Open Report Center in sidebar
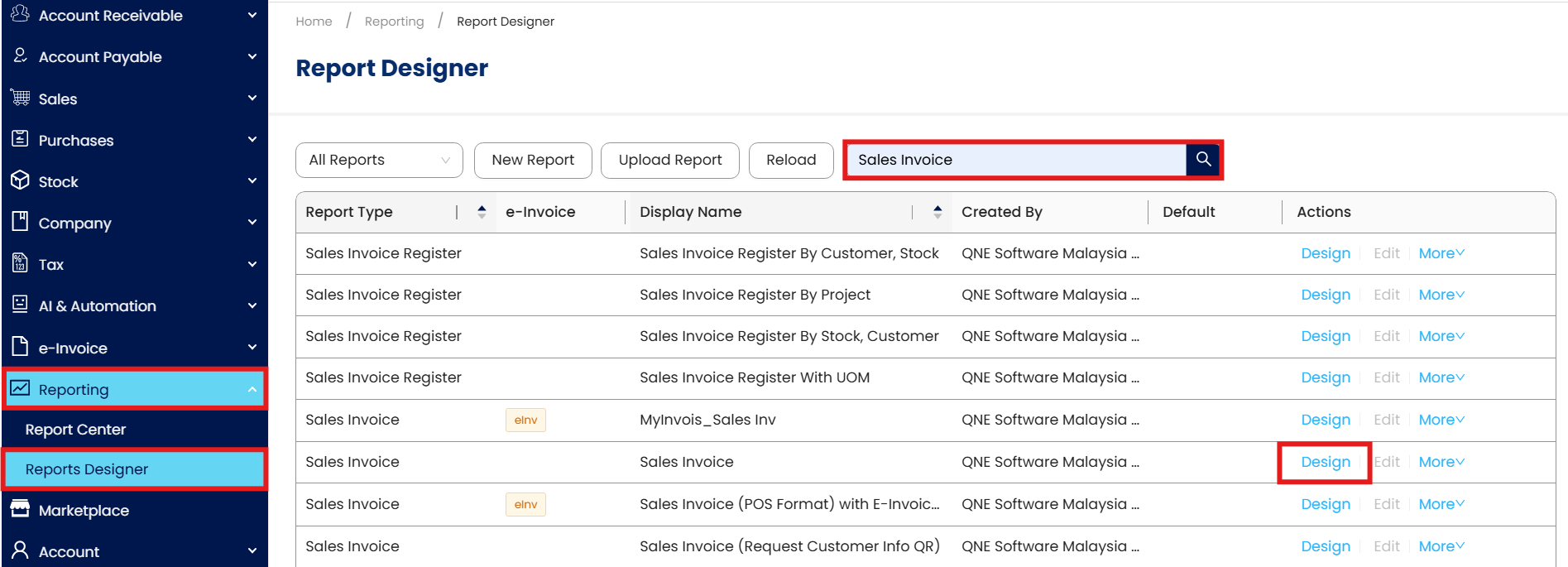1568x567 pixels. tap(75, 430)
